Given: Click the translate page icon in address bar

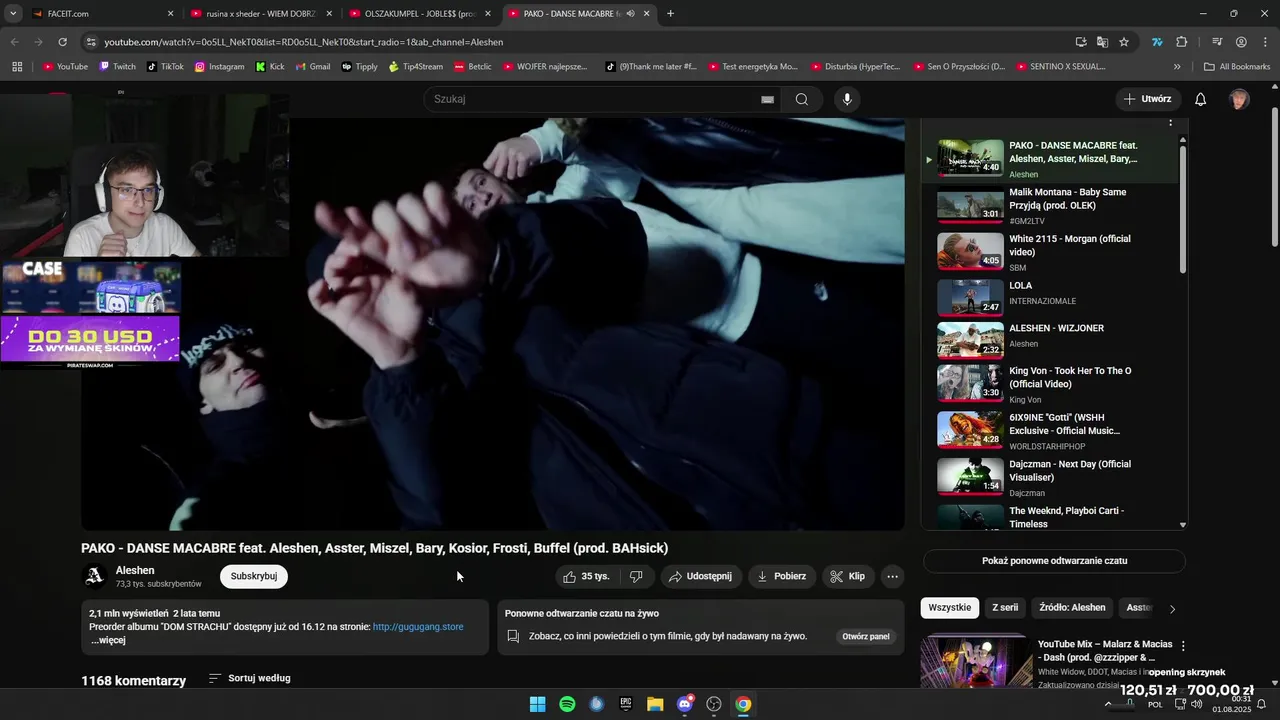Looking at the screenshot, I should point(1102,42).
